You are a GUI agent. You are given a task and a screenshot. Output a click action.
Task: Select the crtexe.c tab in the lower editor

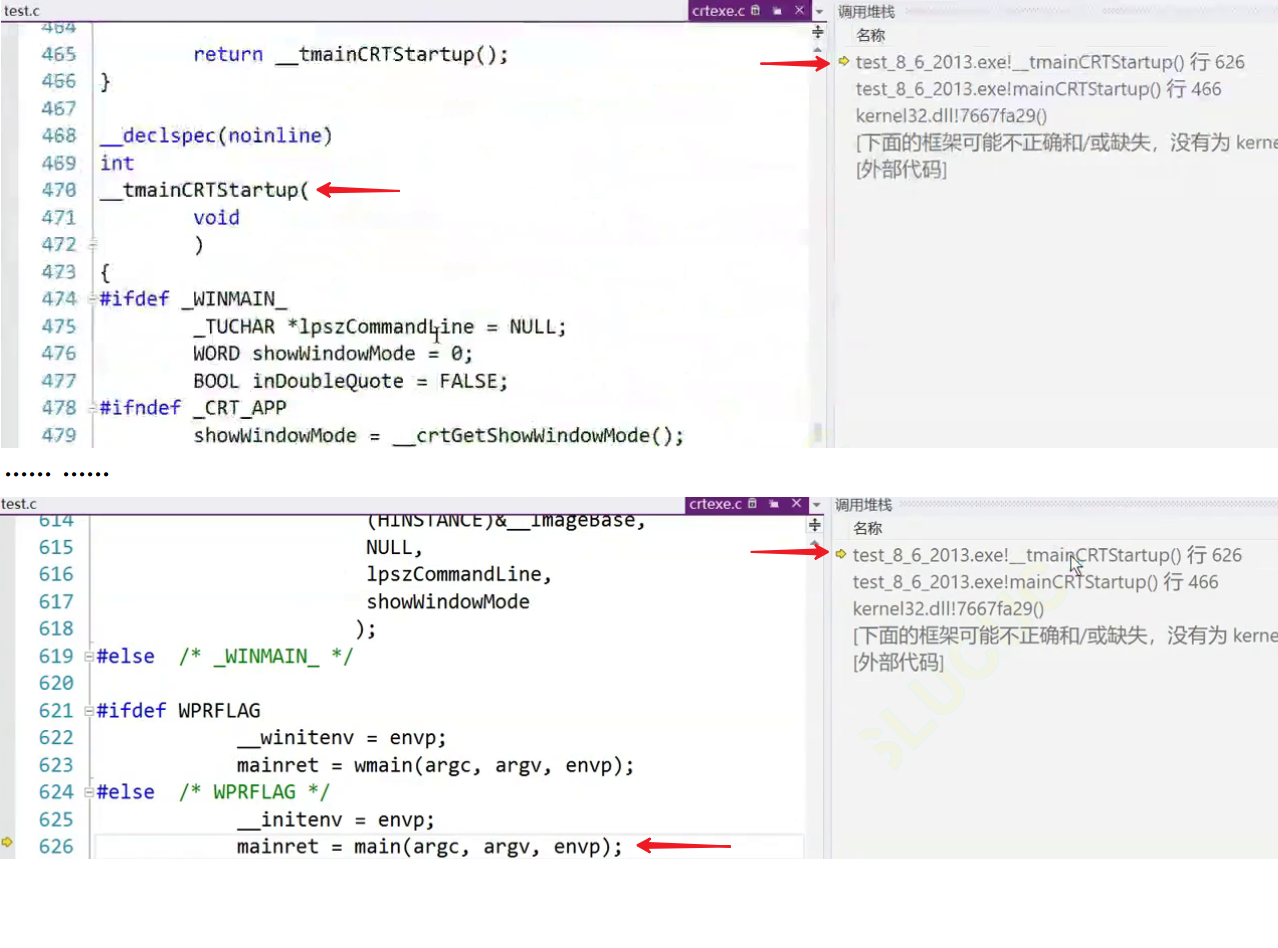(x=715, y=504)
